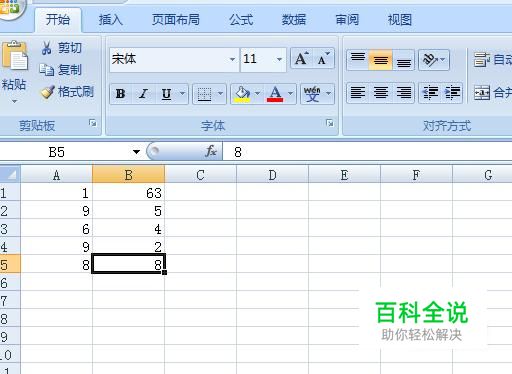Toggle middle vertical alignment
The image size is (512, 374).
pos(381,60)
